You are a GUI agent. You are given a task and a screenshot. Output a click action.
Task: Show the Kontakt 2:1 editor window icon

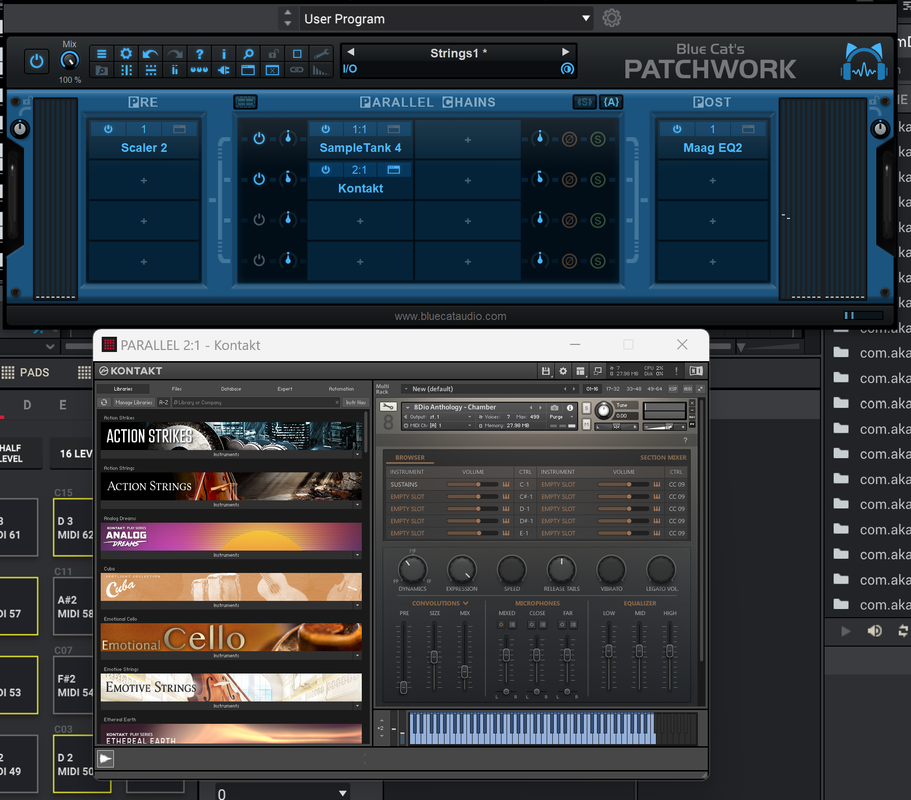[394, 170]
